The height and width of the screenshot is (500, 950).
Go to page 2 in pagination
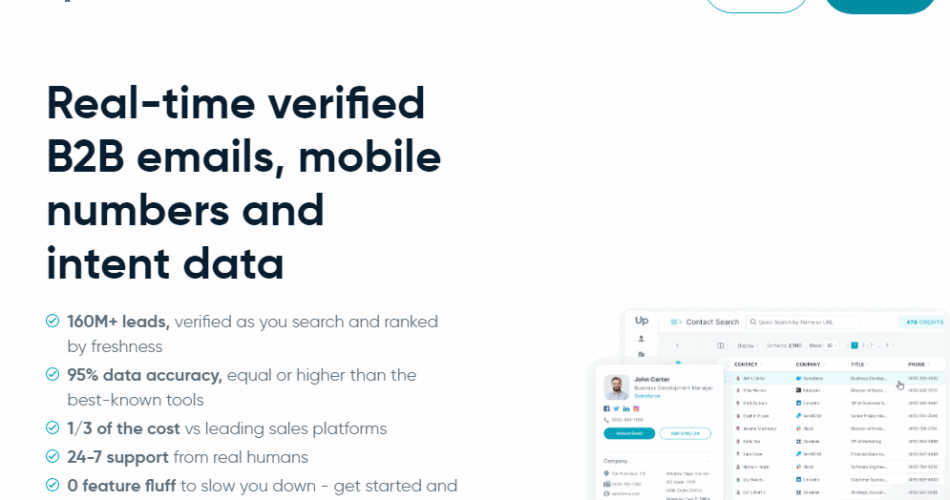(863, 345)
